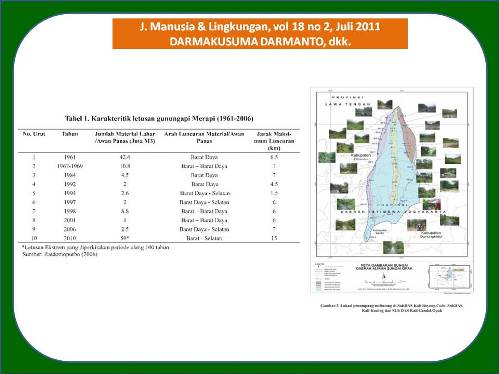Click the 'Gambar 3' figure caption text
Image resolution: width=499 pixels, height=374 pixels.
(392, 308)
